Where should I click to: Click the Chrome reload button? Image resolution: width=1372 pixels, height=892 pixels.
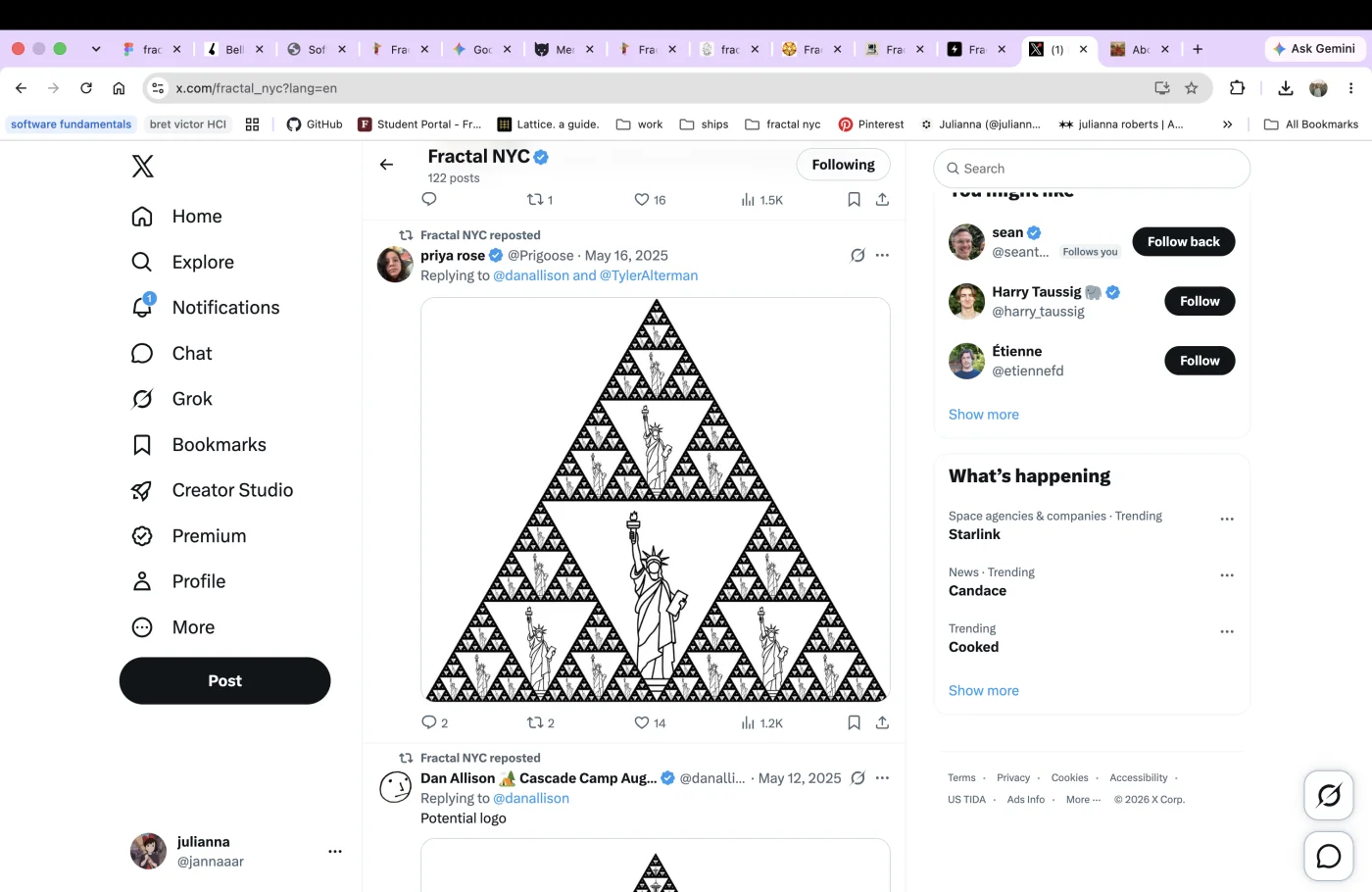[x=86, y=88]
